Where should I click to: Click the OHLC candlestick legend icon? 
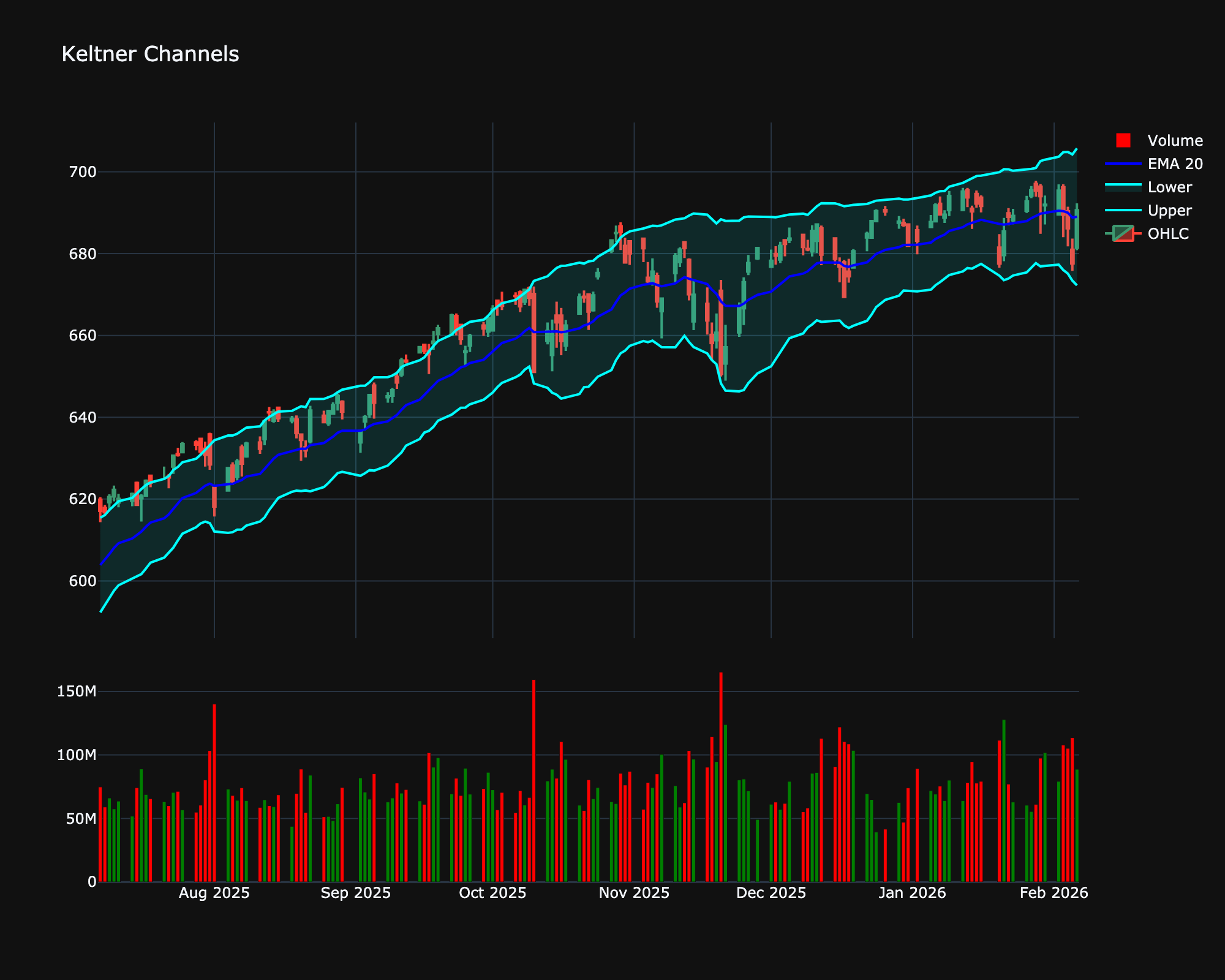pyautogui.click(x=1123, y=233)
